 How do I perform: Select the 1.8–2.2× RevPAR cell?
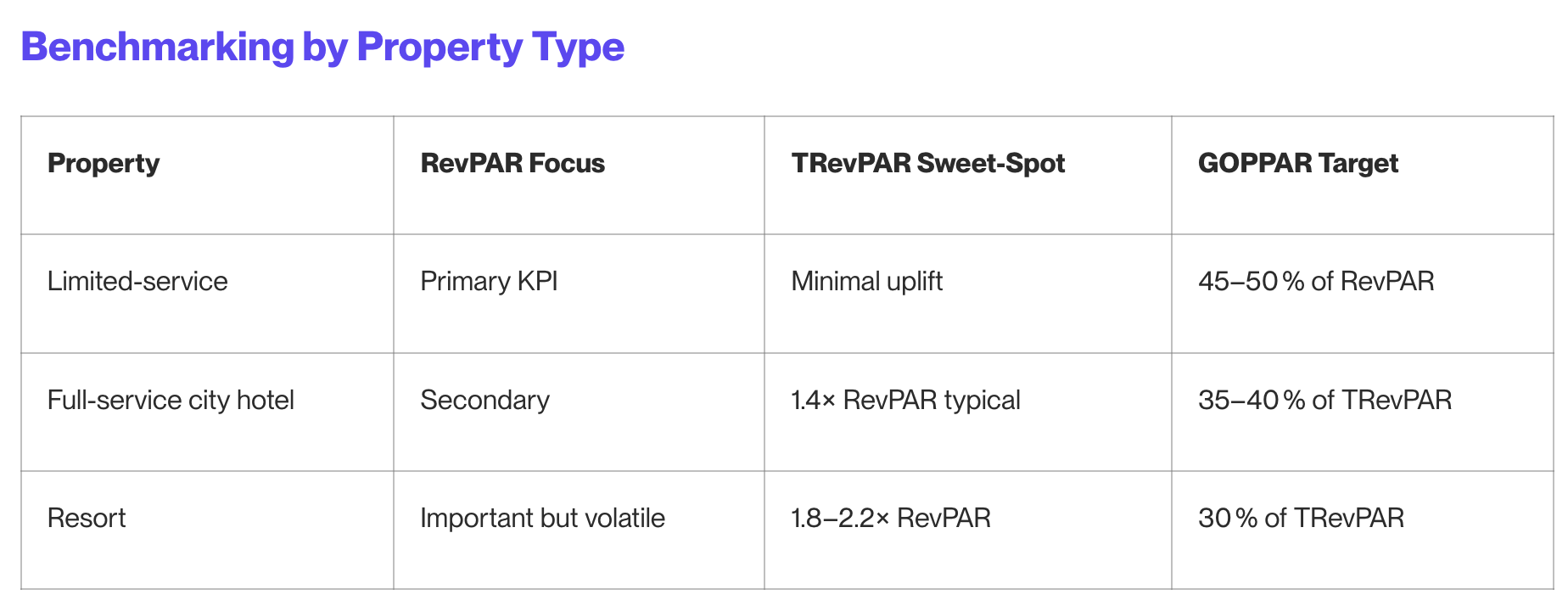point(891,518)
